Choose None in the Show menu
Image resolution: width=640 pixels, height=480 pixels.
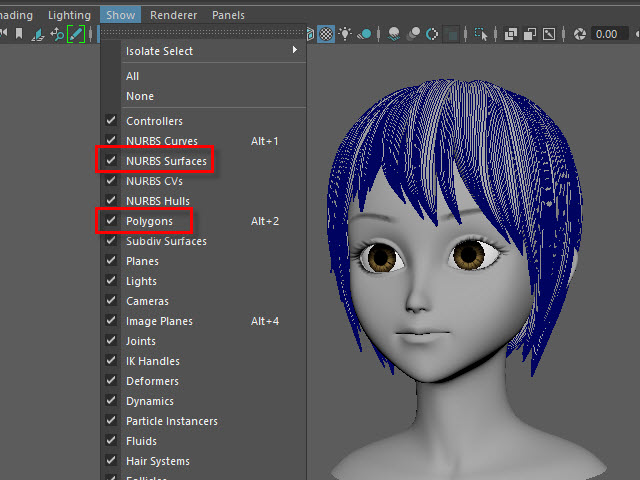tap(140, 96)
